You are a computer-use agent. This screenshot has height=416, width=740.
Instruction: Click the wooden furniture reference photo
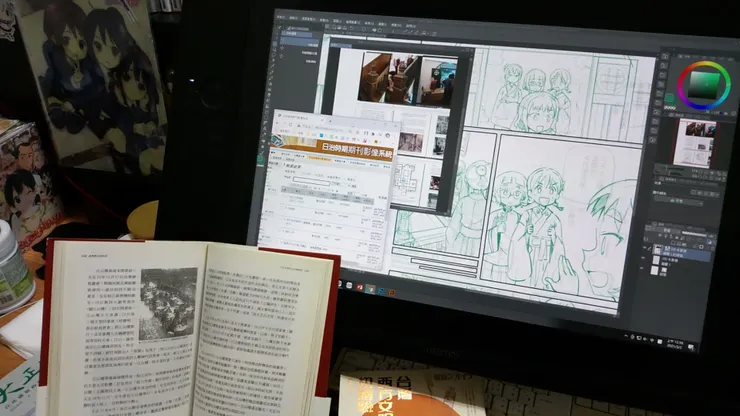(388, 78)
